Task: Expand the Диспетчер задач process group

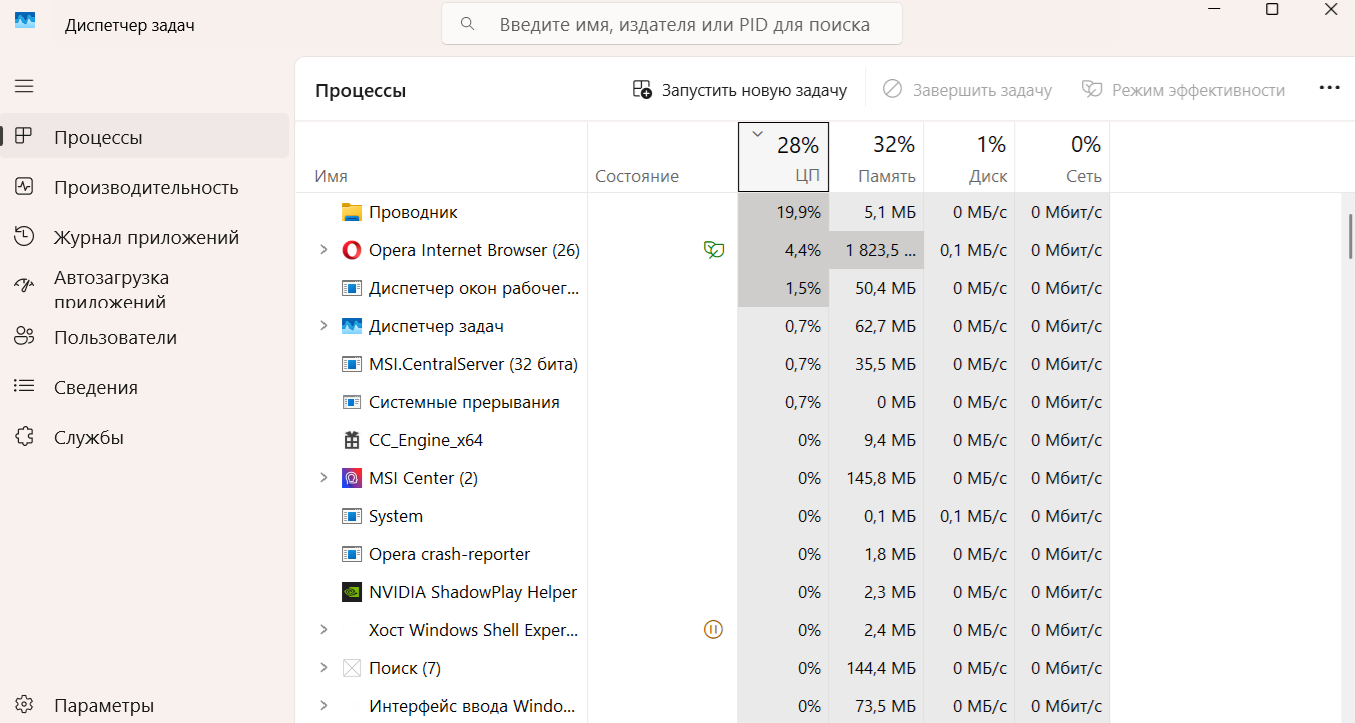Action: click(x=323, y=326)
